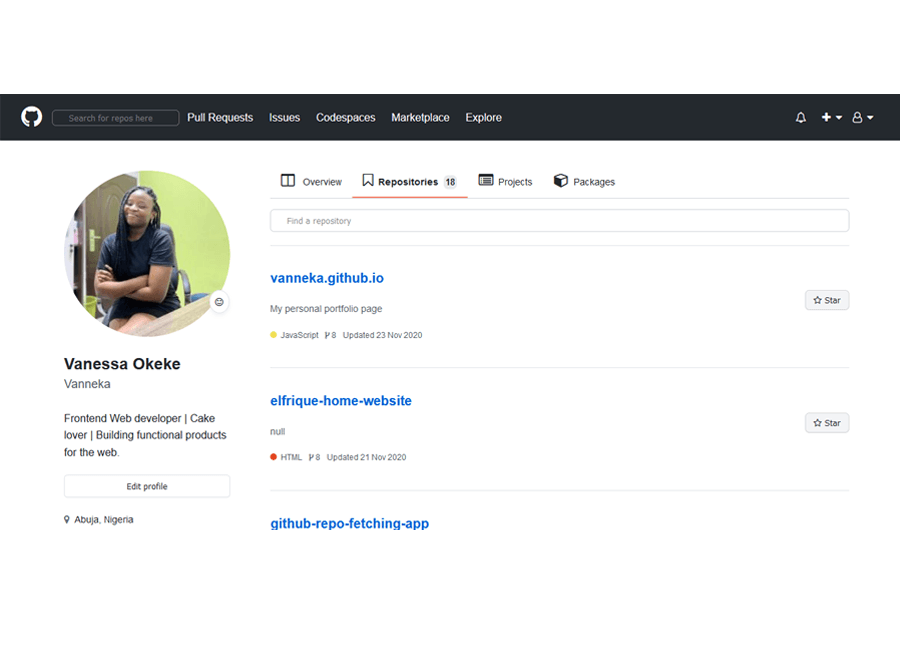Click the GitHub Octocat logo
The height and width of the screenshot is (660, 900).
[32, 117]
